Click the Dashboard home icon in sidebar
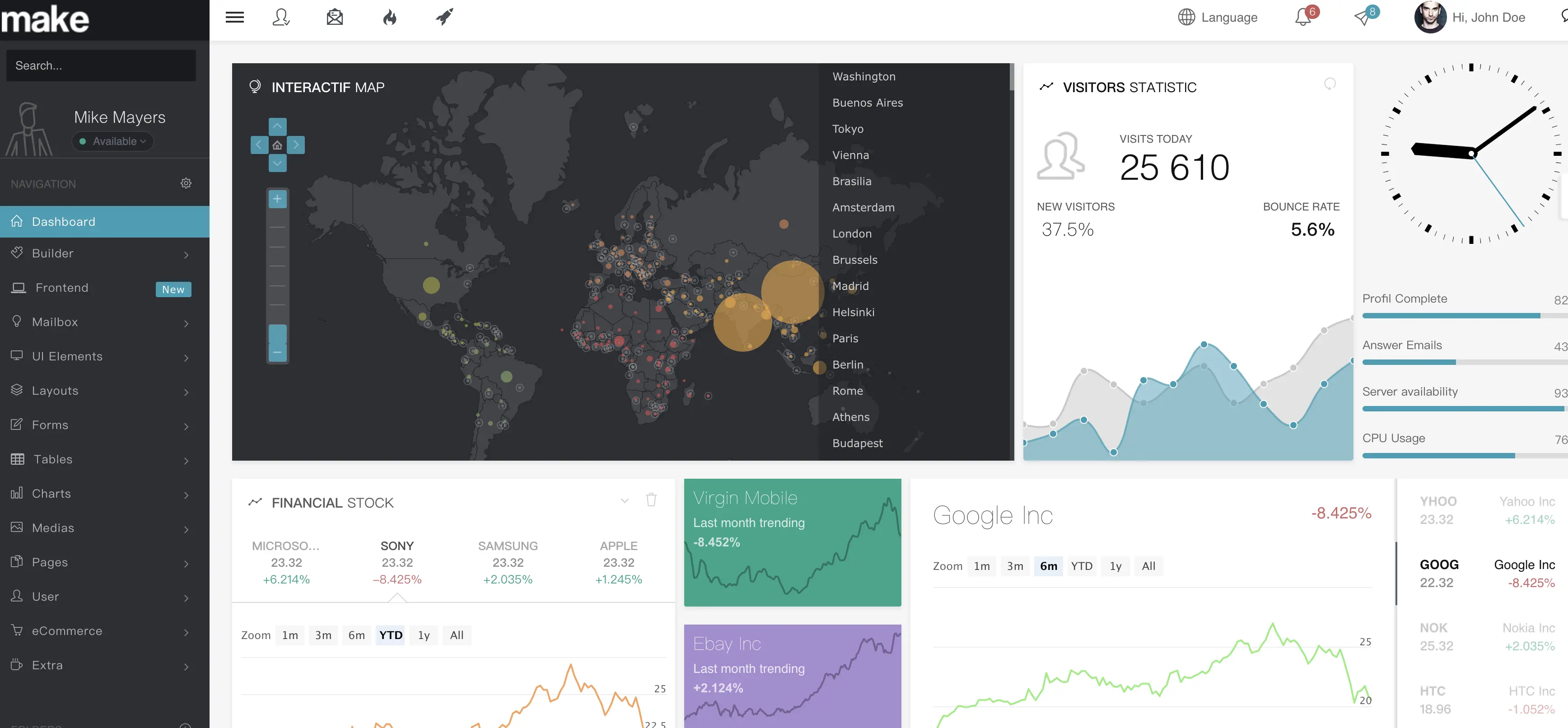The height and width of the screenshot is (728, 1568). tap(17, 221)
